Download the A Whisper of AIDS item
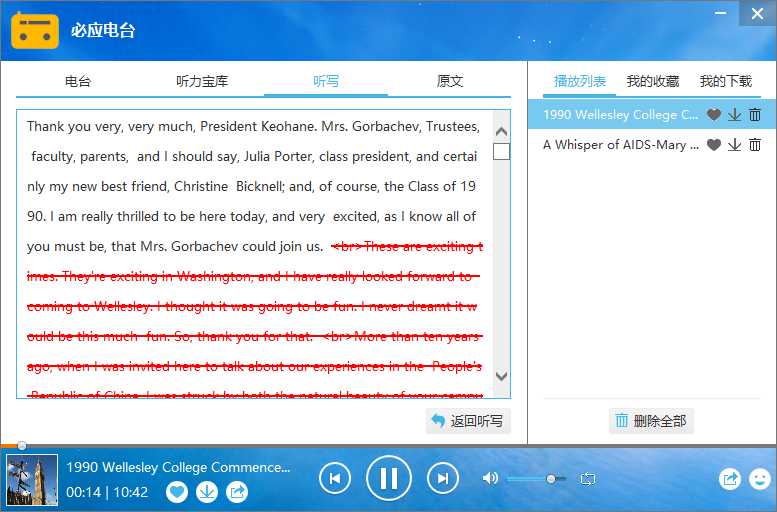 [734, 145]
